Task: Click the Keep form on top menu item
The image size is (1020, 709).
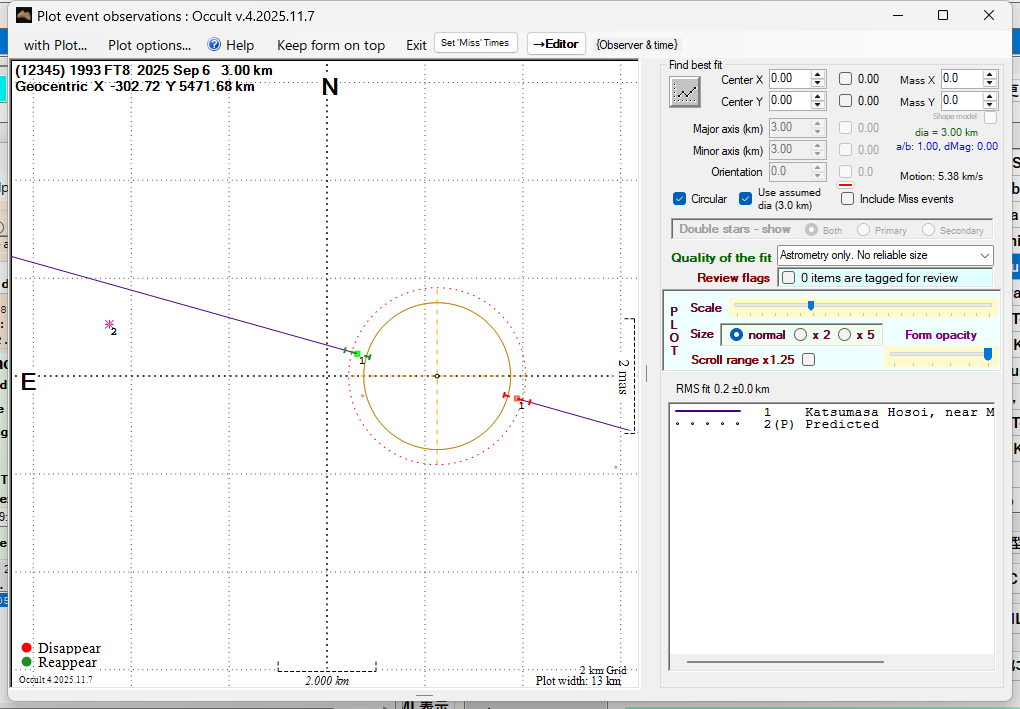Action: click(330, 45)
